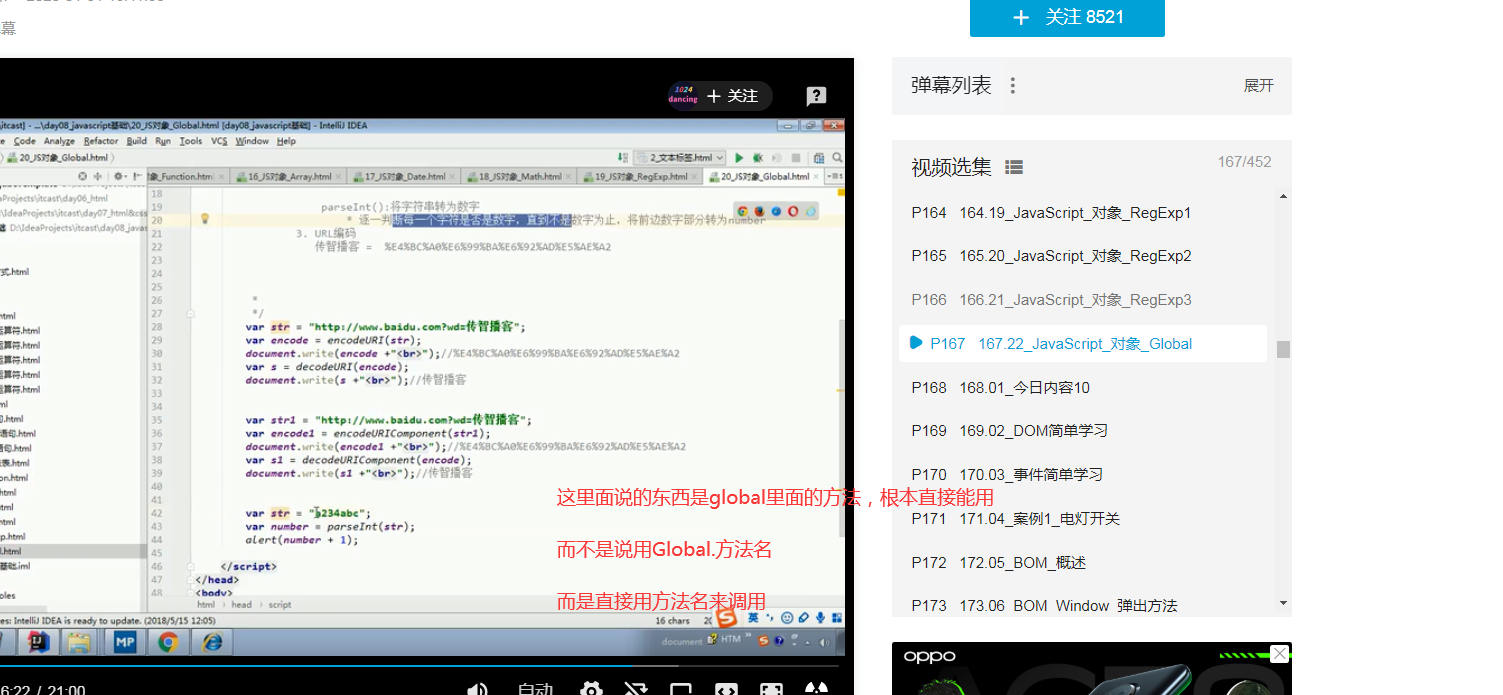Screen dimensions: 1503x695
Task: Click the video progress bar
Action: (420, 666)
